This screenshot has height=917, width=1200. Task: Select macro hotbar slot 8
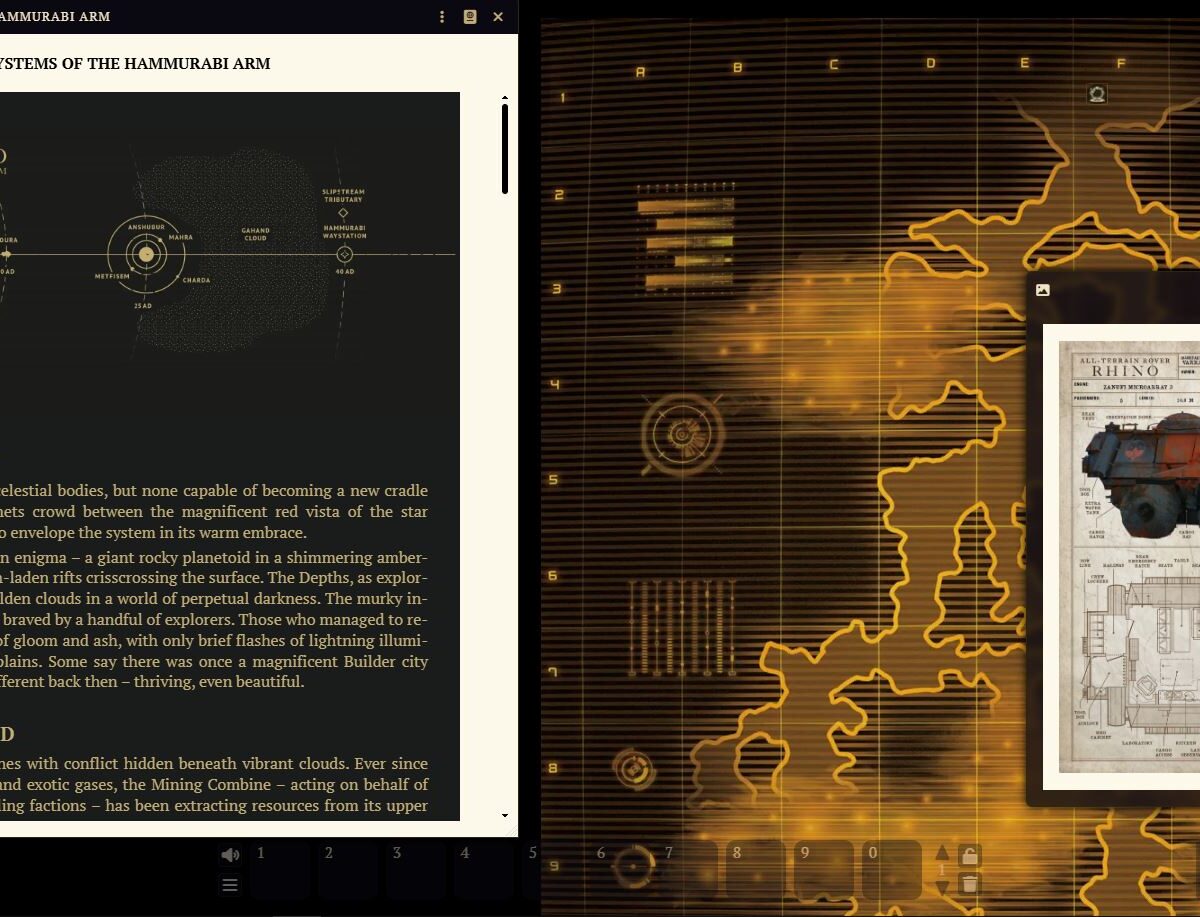(756, 870)
